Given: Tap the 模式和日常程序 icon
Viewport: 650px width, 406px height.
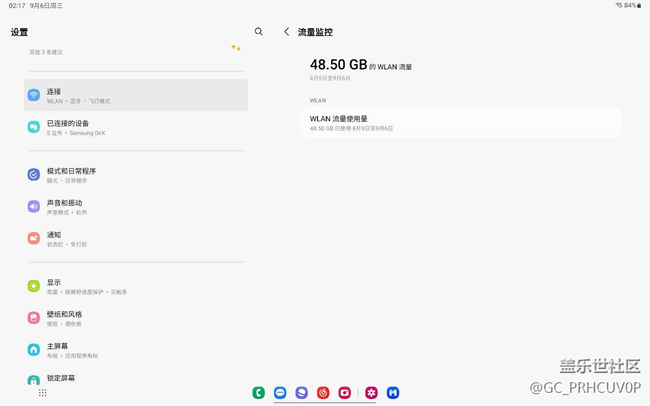Looking at the screenshot, I should [34, 174].
